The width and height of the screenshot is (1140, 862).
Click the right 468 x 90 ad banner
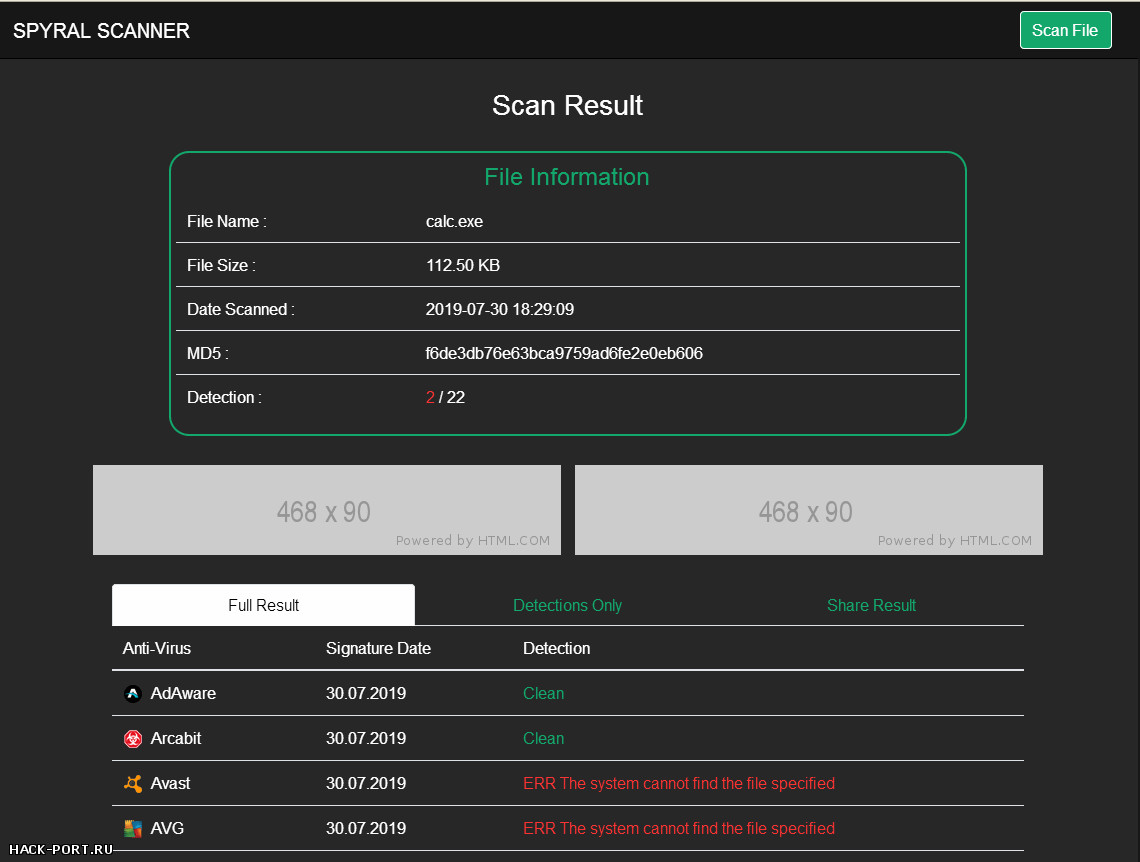tap(808, 510)
